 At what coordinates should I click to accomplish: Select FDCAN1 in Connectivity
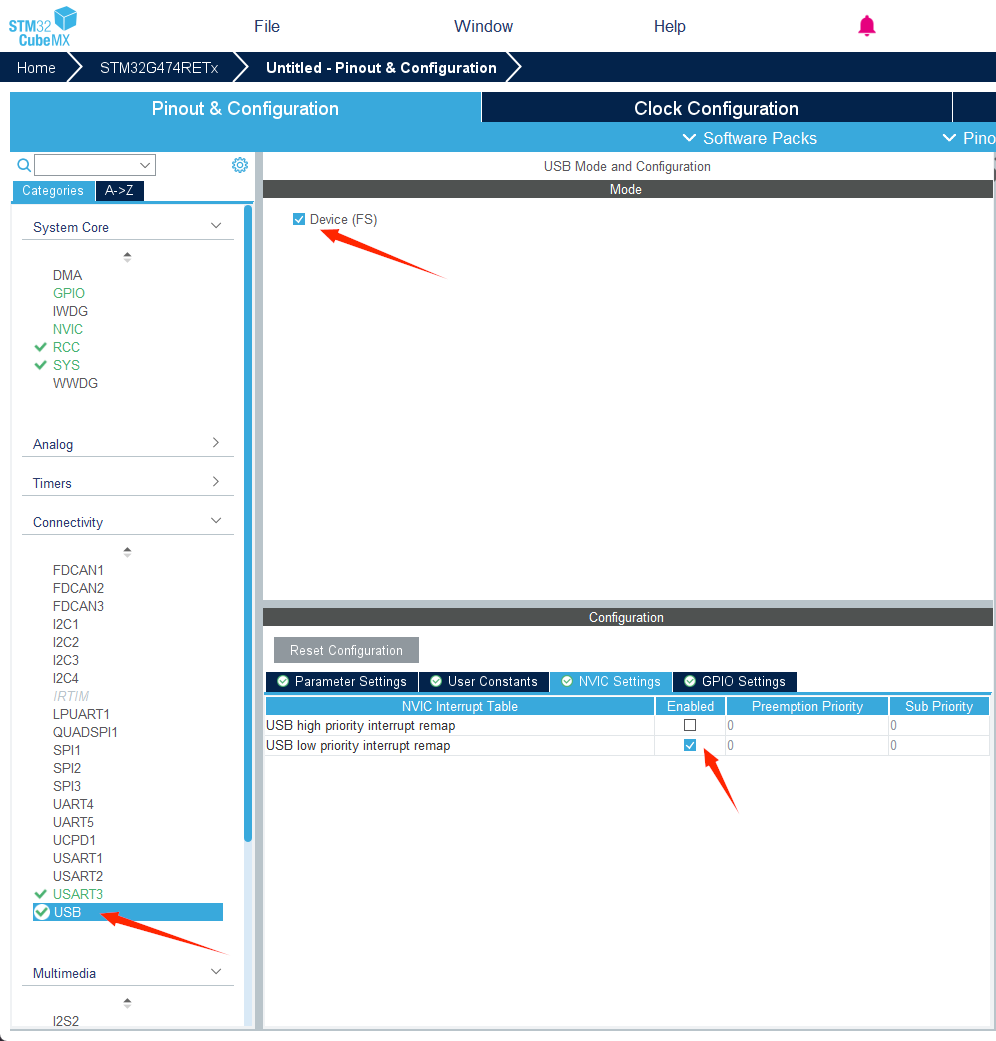pos(78,570)
